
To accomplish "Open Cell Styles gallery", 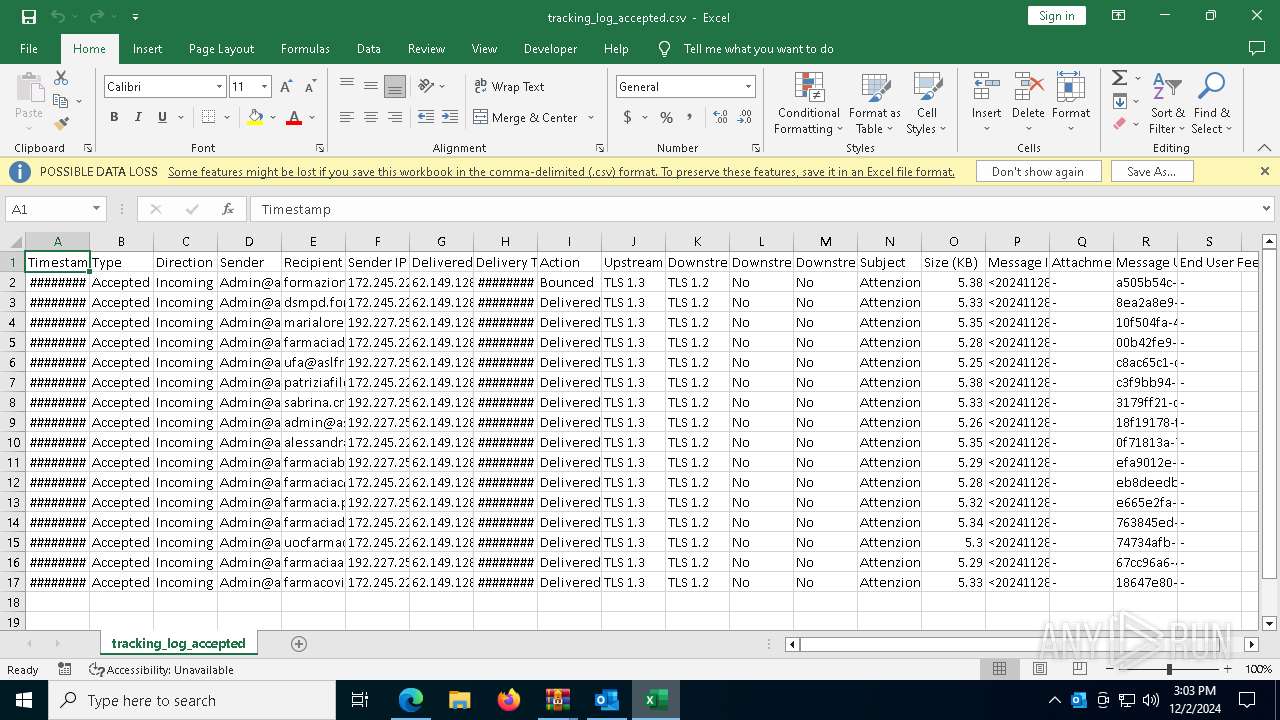I will [927, 104].
